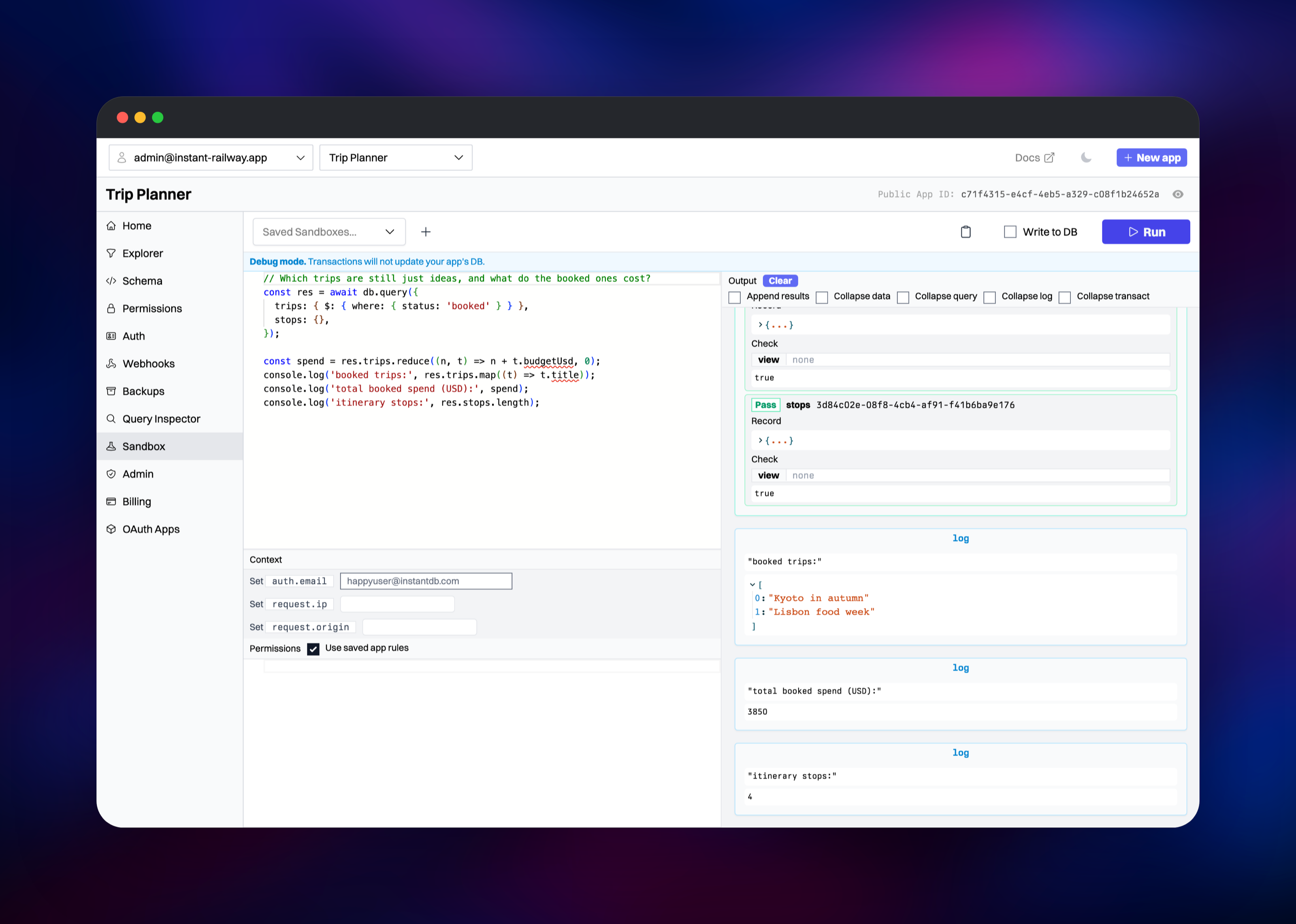Add a new sandbox with plus icon
The image size is (1296, 924).
426,232
